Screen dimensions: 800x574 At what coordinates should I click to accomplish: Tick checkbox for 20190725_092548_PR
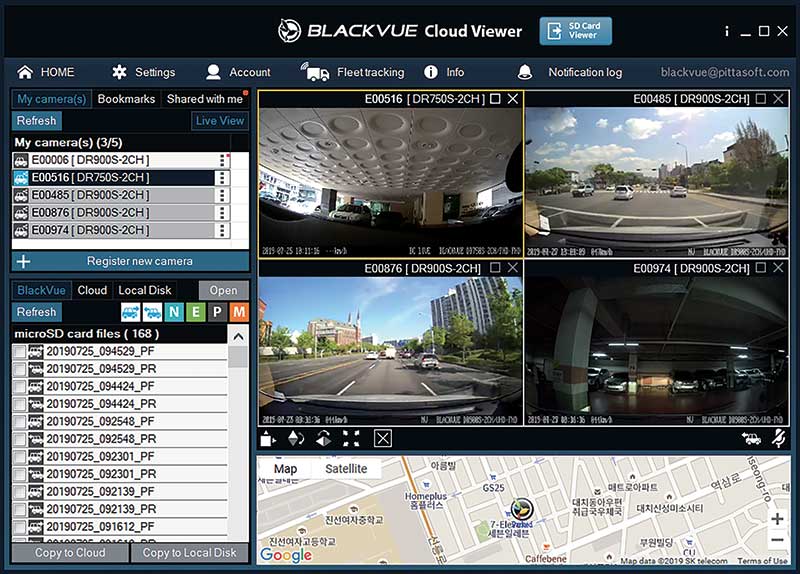19,439
